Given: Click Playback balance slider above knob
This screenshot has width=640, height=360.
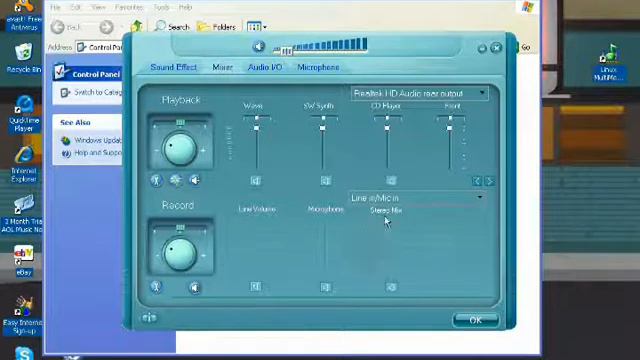Looking at the screenshot, I should coord(180,122).
